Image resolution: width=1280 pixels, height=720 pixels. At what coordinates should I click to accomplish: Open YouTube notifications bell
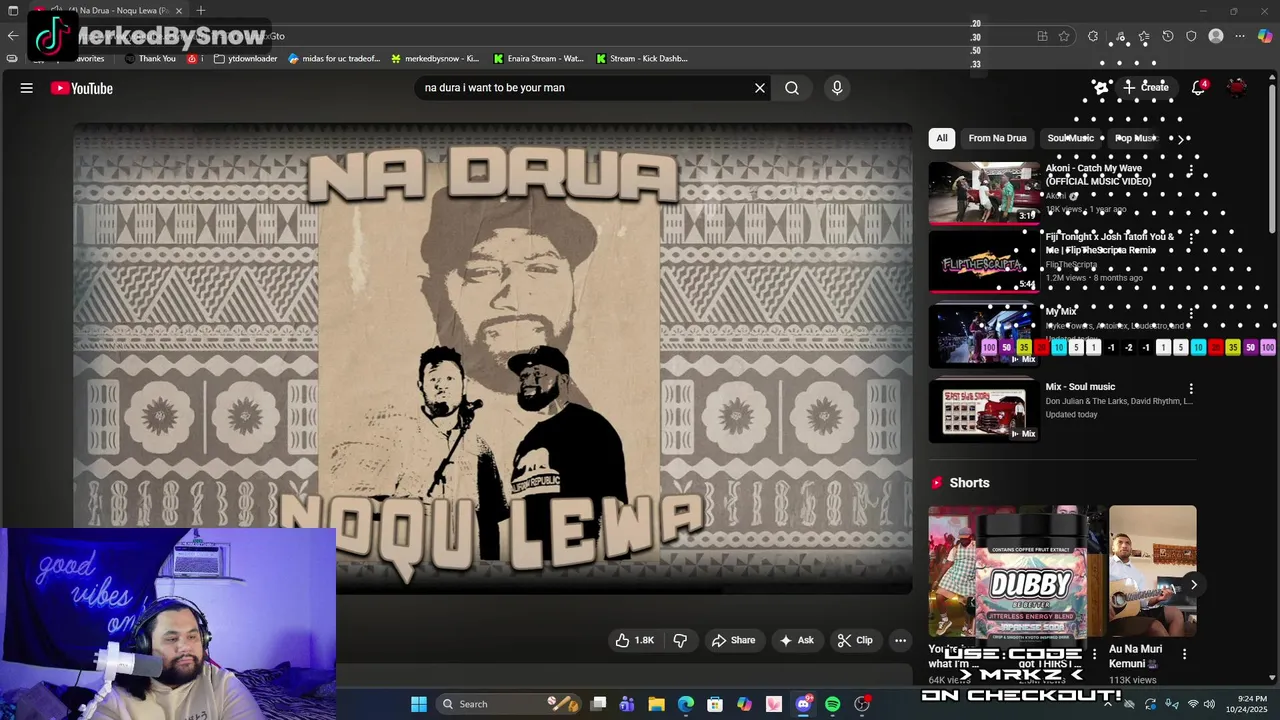pos(1198,88)
